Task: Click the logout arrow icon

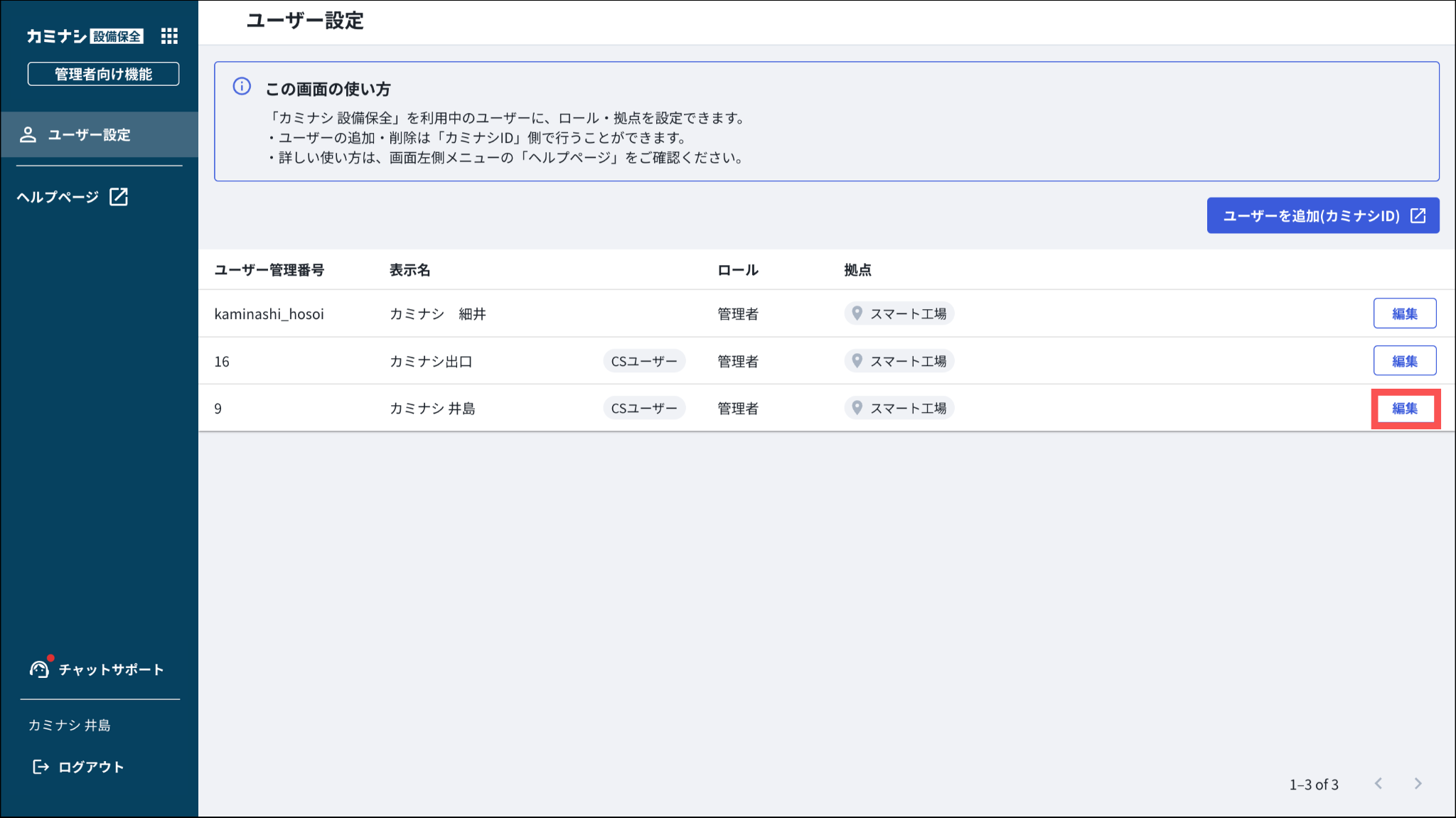Action: coord(41,767)
